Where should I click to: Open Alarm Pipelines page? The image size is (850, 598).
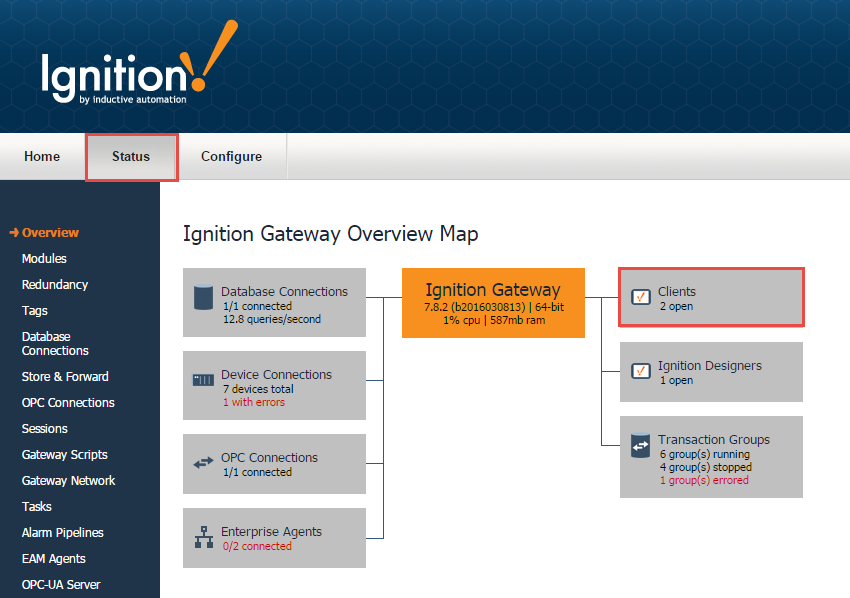pos(62,533)
